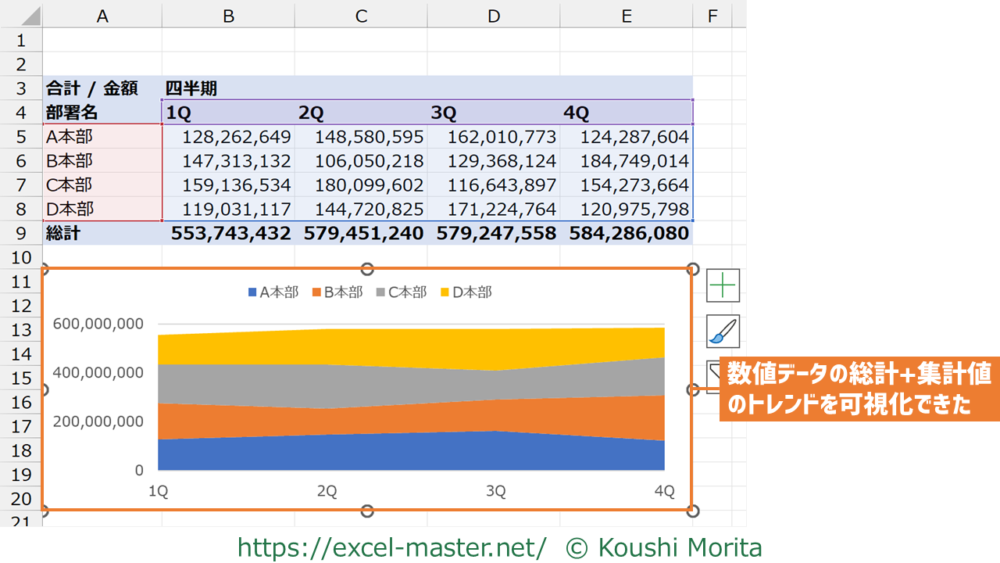The width and height of the screenshot is (1000, 563).
Task: Select the 4Q grand total 584,286,080 cell
Action: (628, 233)
